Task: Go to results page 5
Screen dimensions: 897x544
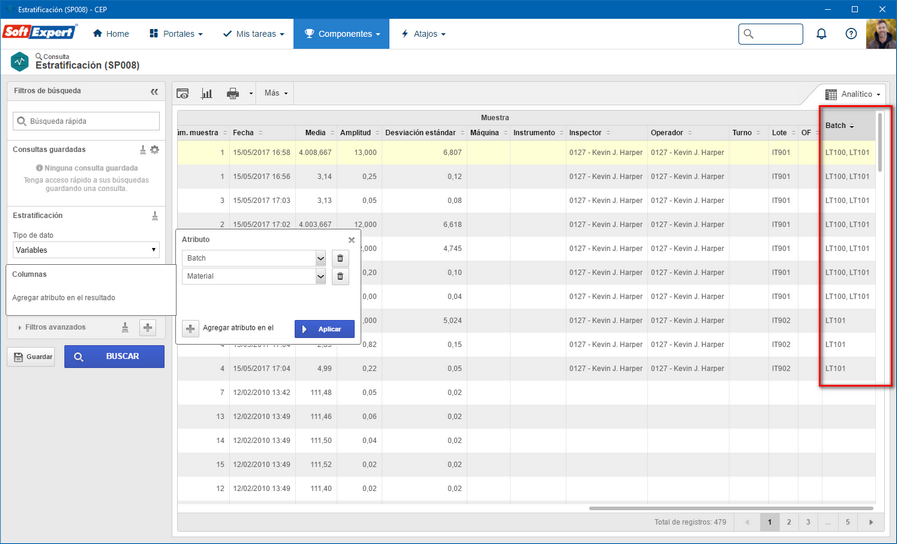Action: tap(848, 522)
